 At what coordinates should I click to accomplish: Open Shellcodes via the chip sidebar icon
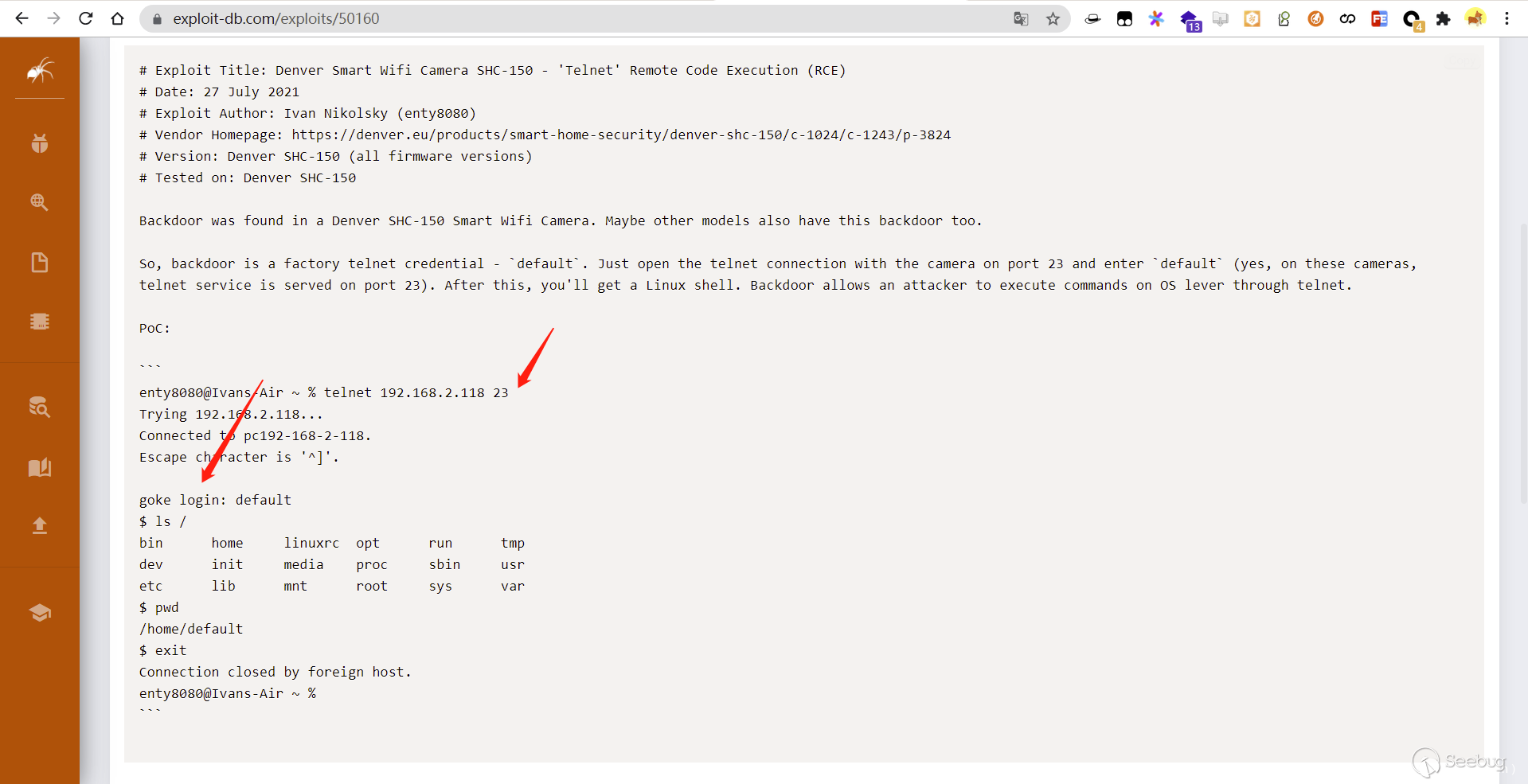pos(40,322)
